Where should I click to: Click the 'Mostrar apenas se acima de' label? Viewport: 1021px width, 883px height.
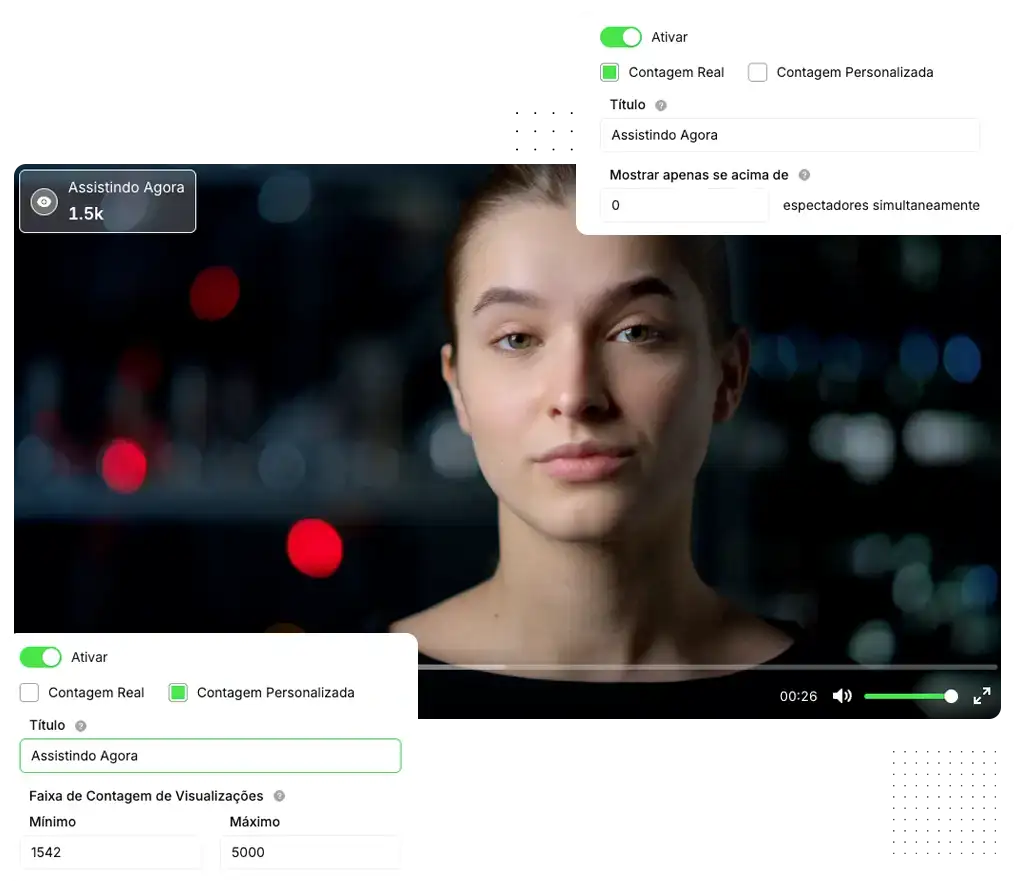tap(699, 175)
